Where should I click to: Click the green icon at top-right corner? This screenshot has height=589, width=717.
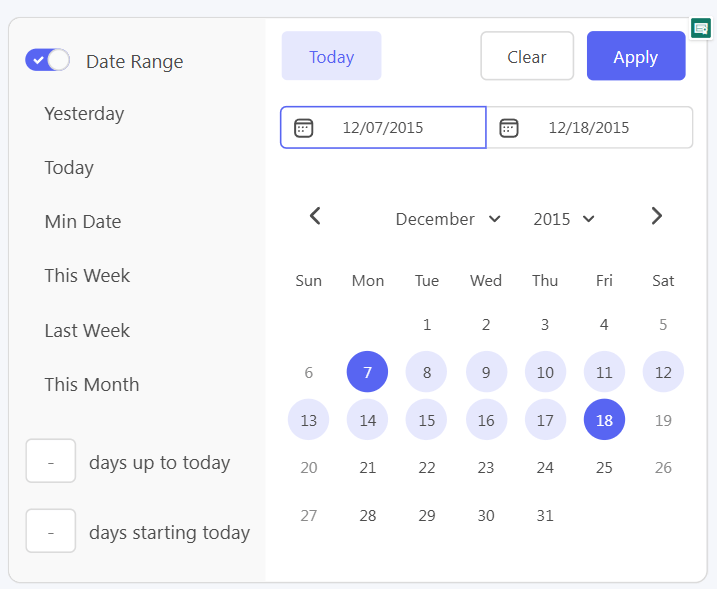tap(701, 29)
